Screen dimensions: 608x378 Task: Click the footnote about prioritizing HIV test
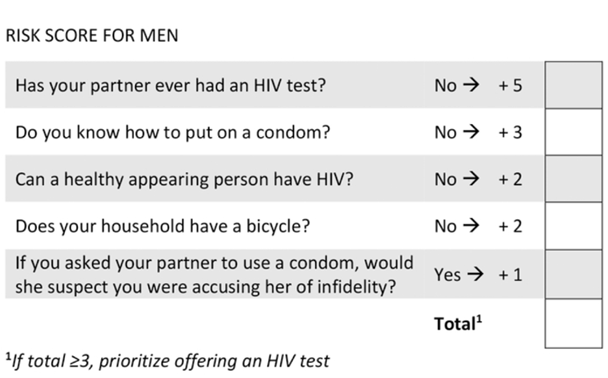[x=168, y=361]
